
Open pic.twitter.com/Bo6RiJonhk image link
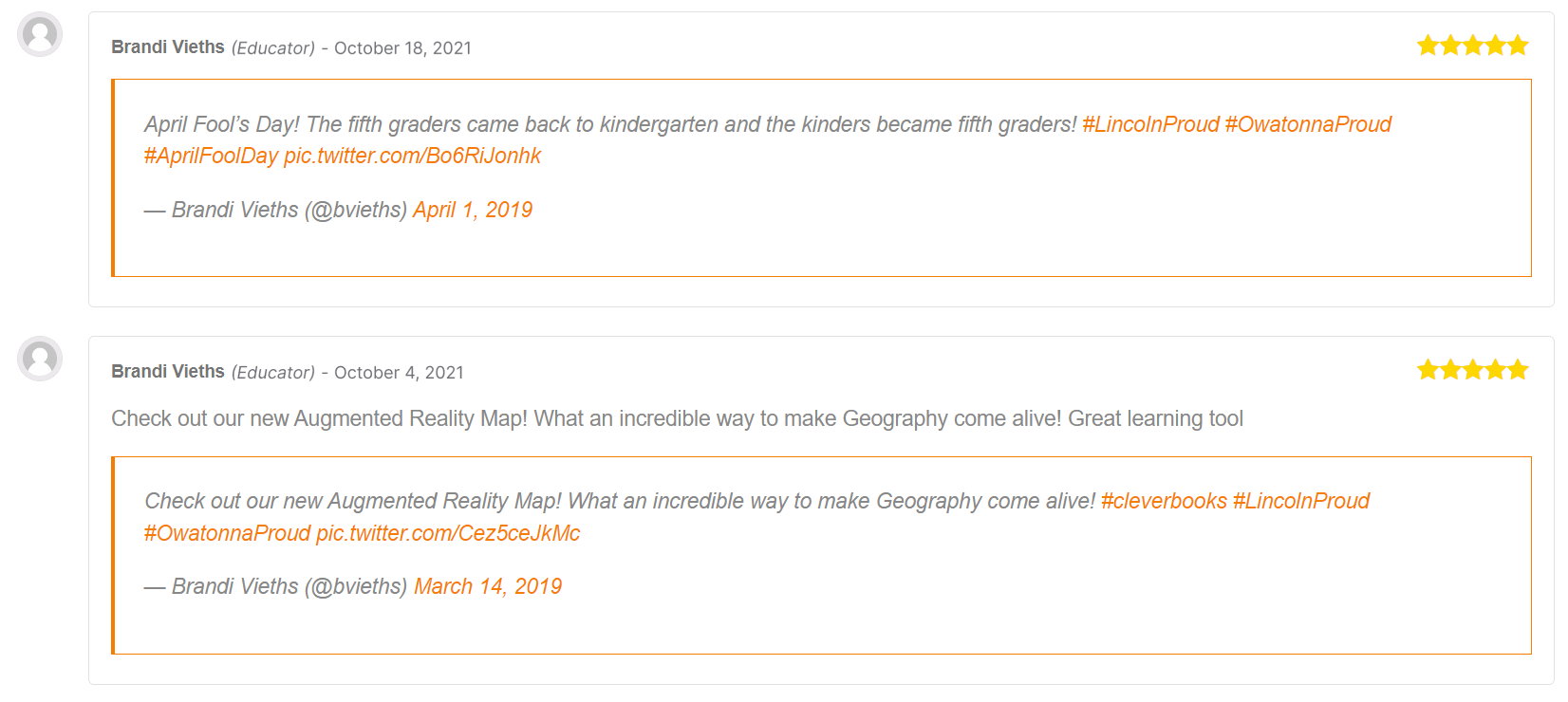(x=412, y=157)
